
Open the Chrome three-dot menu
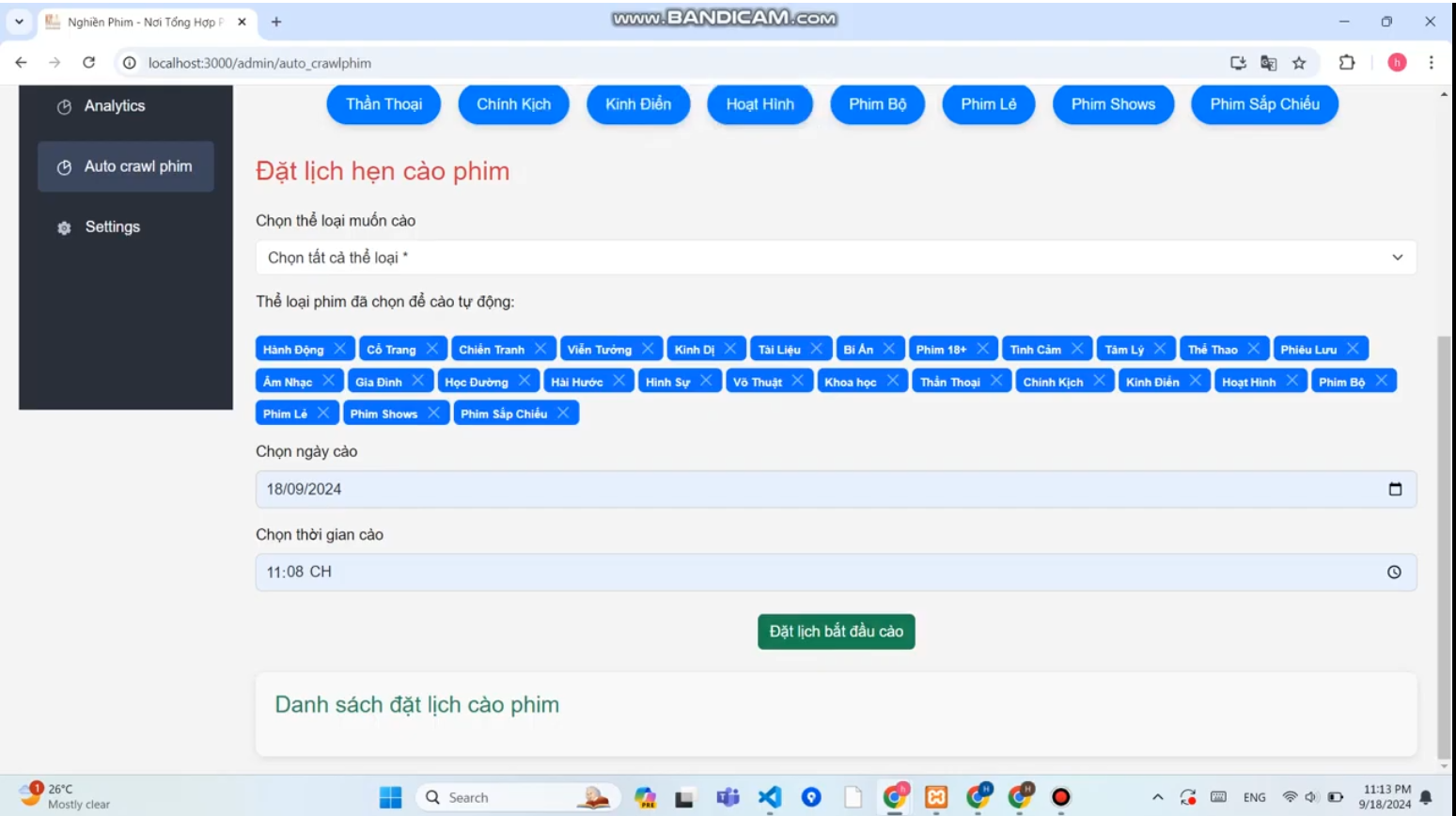[1432, 62]
